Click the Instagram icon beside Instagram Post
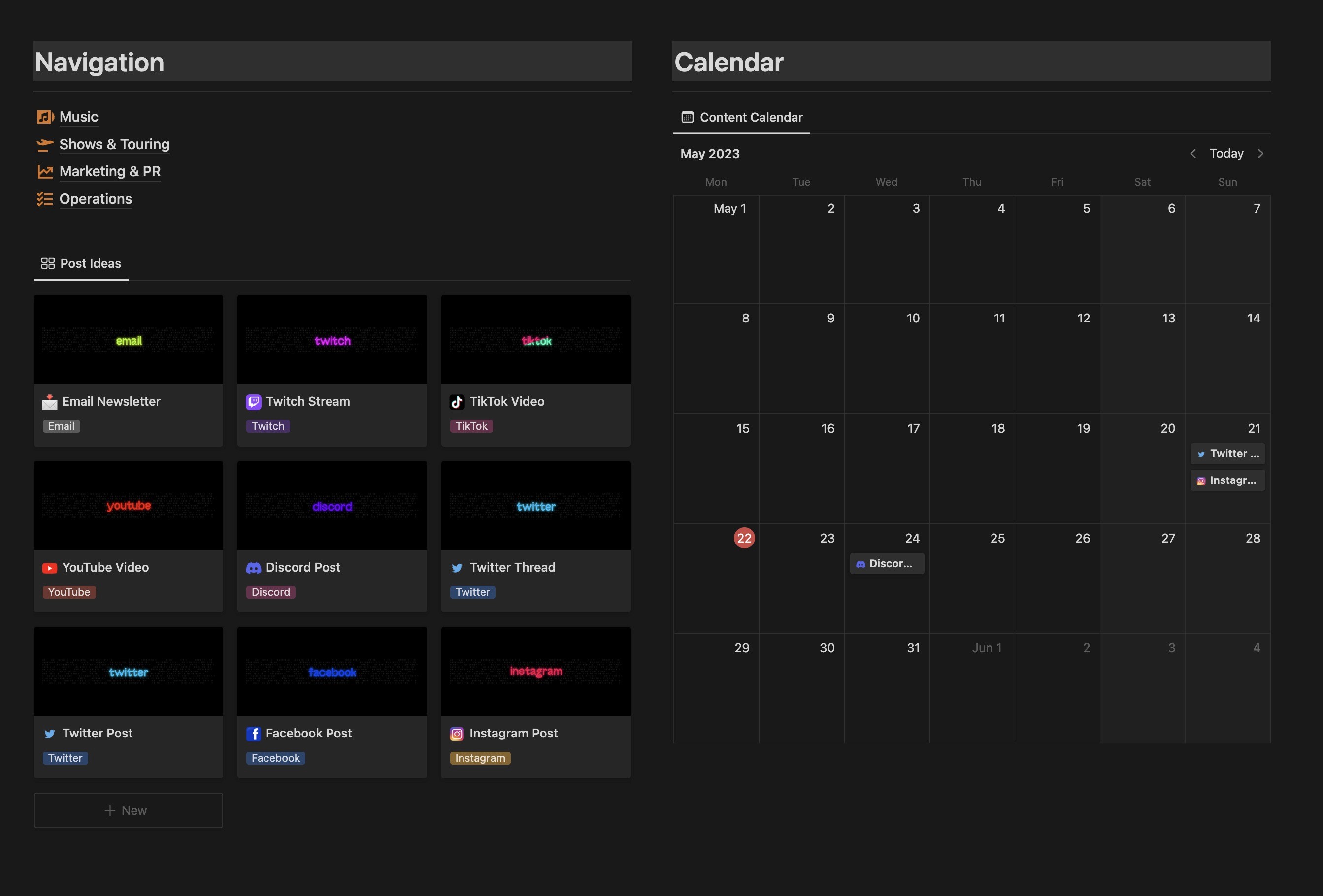The height and width of the screenshot is (896, 1323). coord(457,734)
